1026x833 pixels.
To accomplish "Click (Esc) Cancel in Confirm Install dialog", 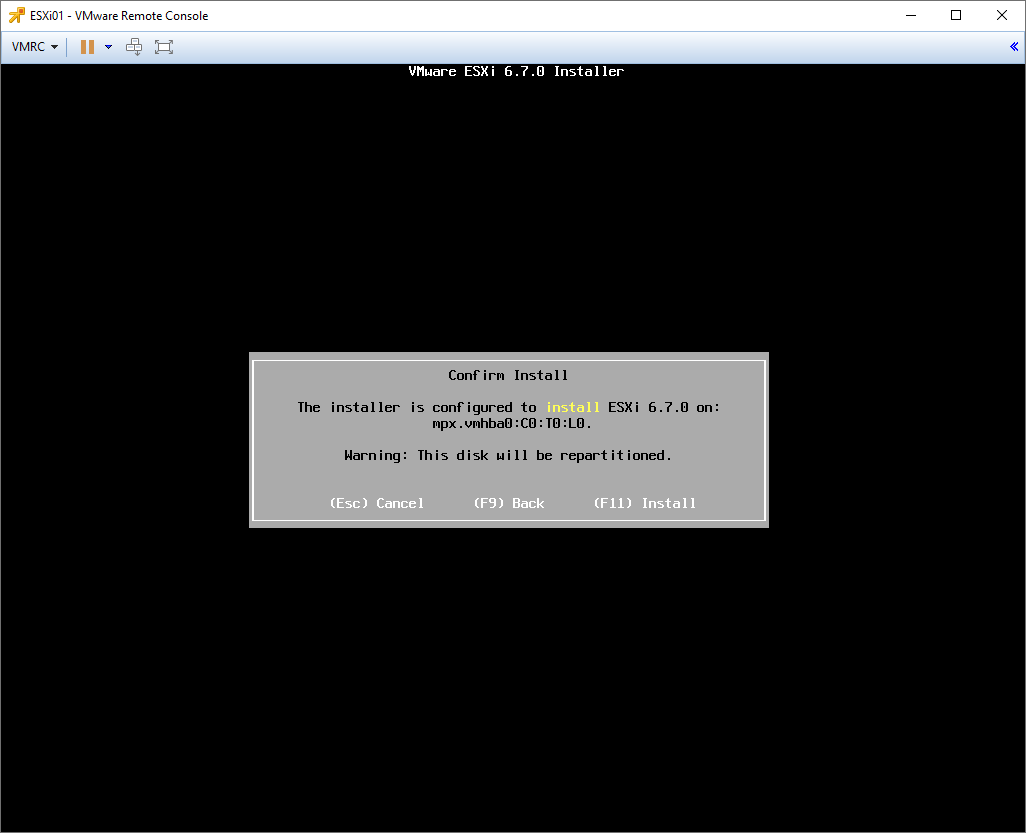I will click(x=377, y=503).
